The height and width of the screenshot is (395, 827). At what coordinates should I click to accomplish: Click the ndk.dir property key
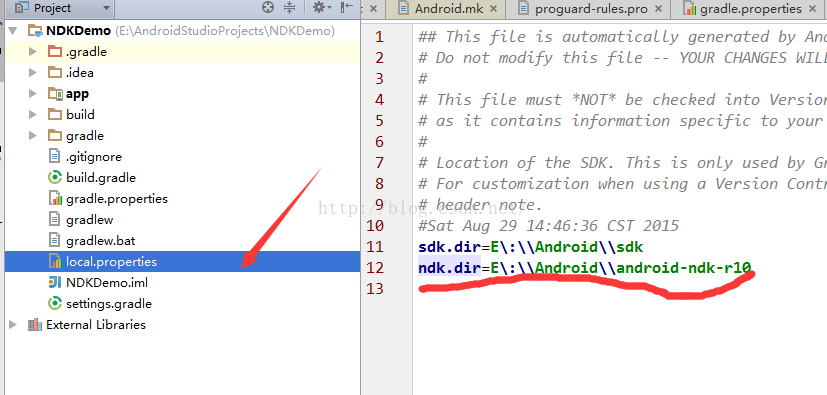[x=449, y=268]
